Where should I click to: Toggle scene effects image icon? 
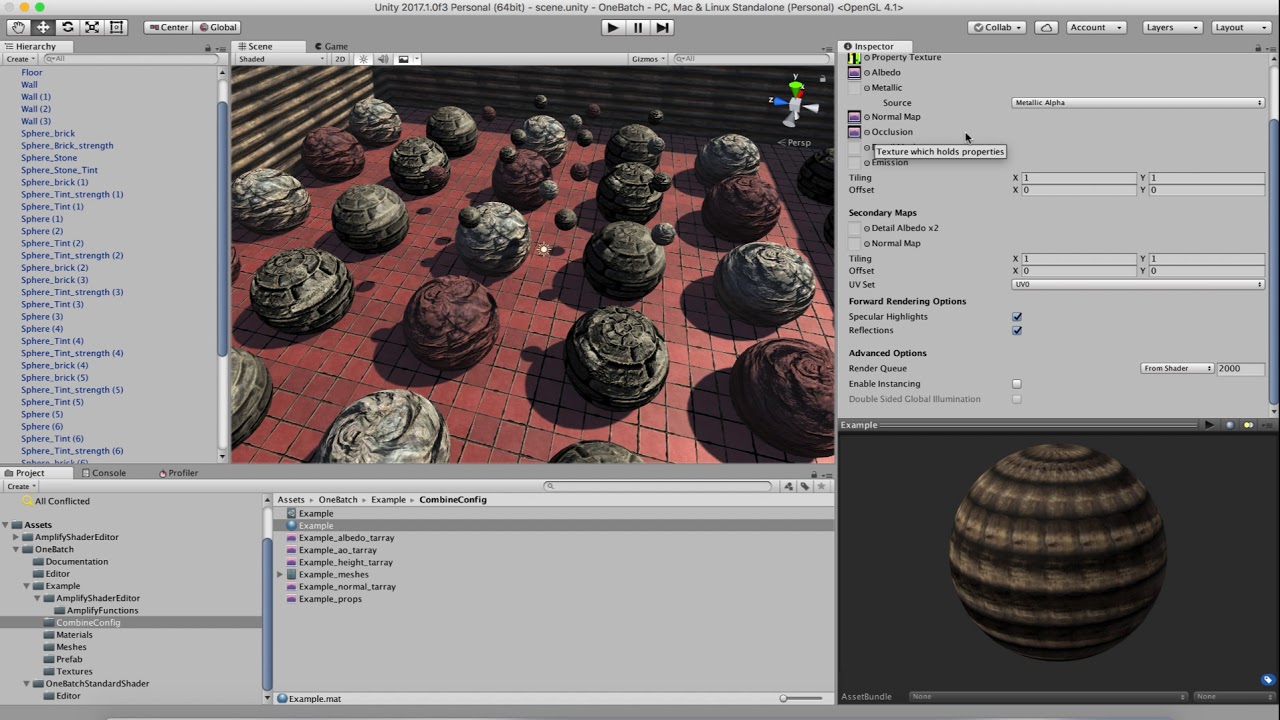(x=403, y=59)
